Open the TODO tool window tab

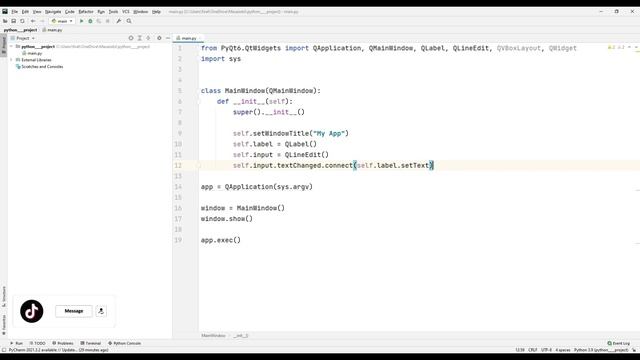(37, 343)
